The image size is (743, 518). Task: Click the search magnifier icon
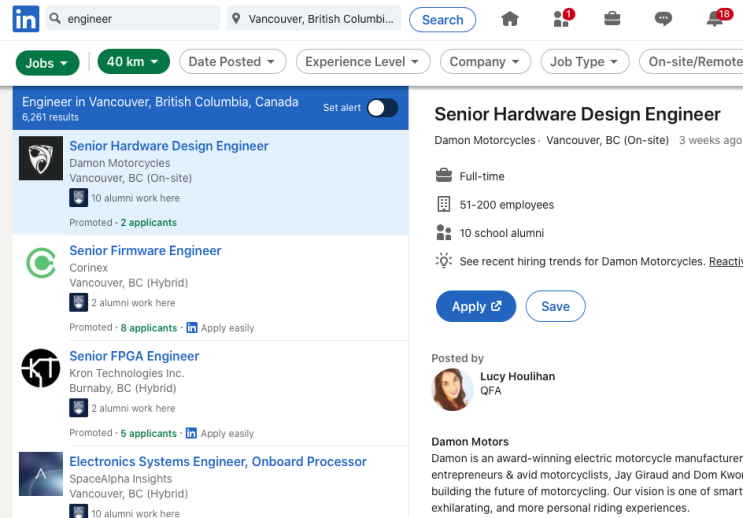click(55, 18)
